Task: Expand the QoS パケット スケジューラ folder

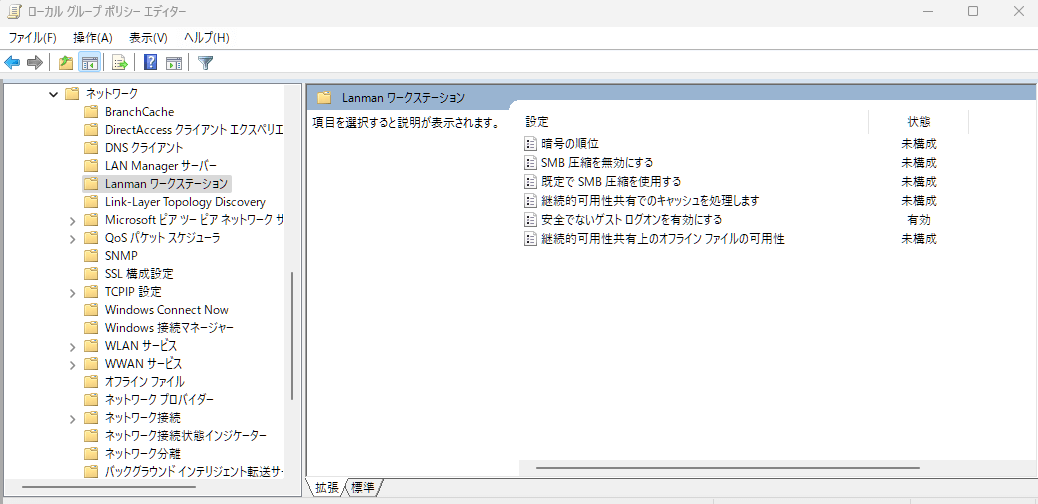Action: tap(73, 238)
